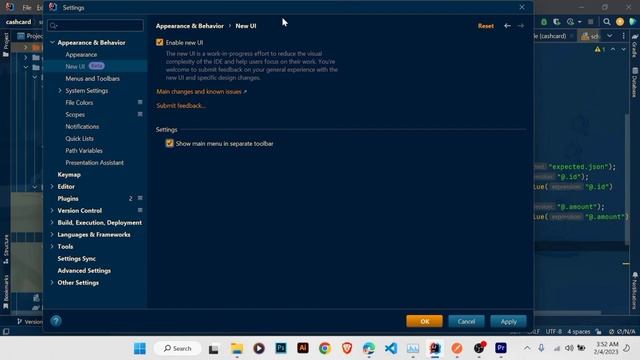640x360 pixels.
Task: Click the Apply button
Action: coord(509,321)
